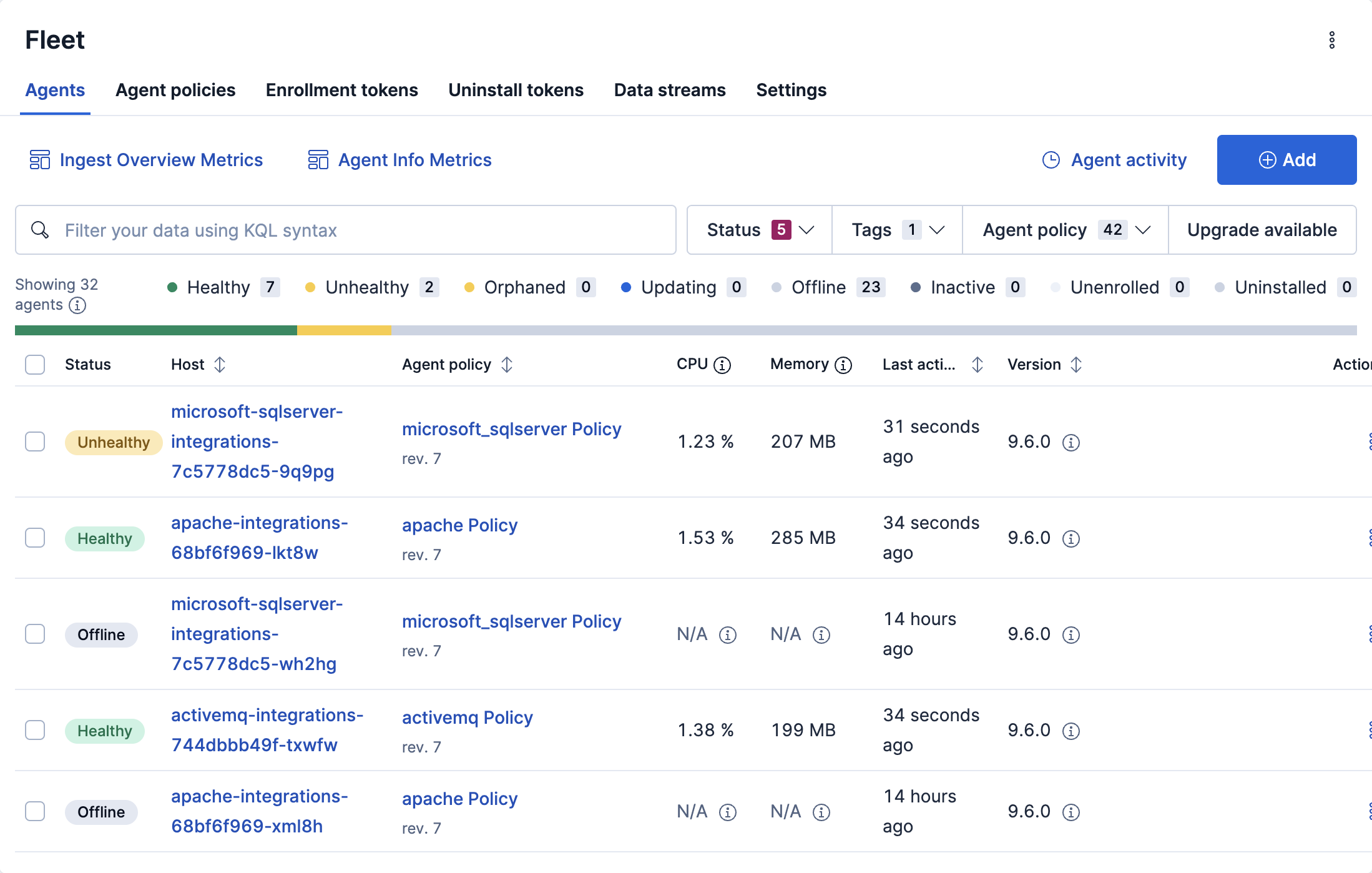Sort table by Version column arrows
The width and height of the screenshot is (1372, 873).
tap(1076, 364)
